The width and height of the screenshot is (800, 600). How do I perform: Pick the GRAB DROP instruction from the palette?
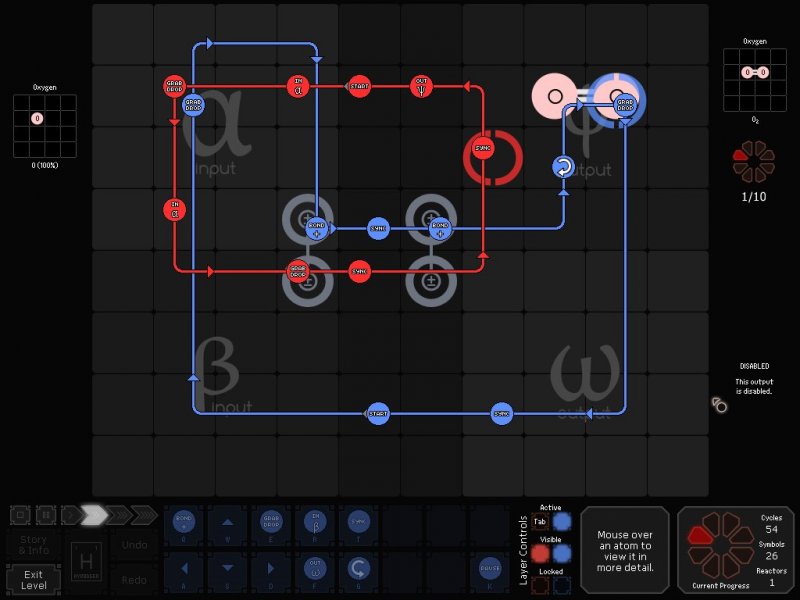(x=271, y=524)
